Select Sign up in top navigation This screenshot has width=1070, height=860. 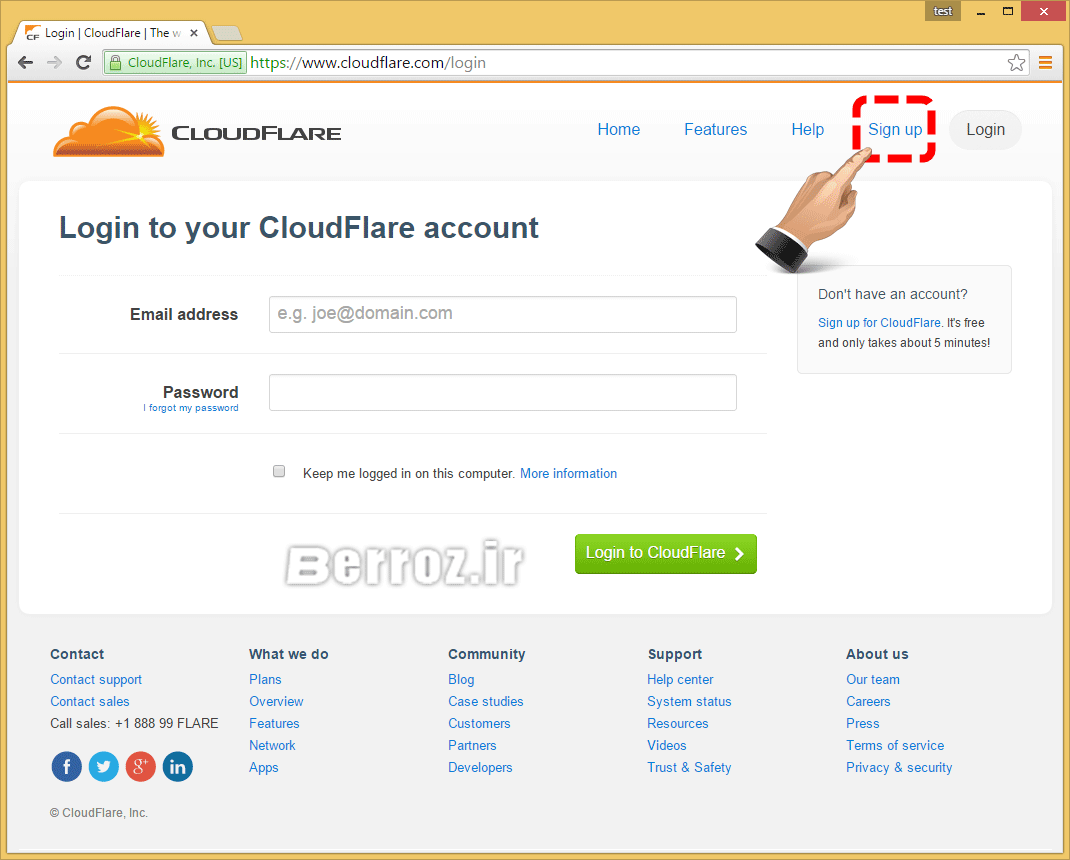pyautogui.click(x=894, y=130)
